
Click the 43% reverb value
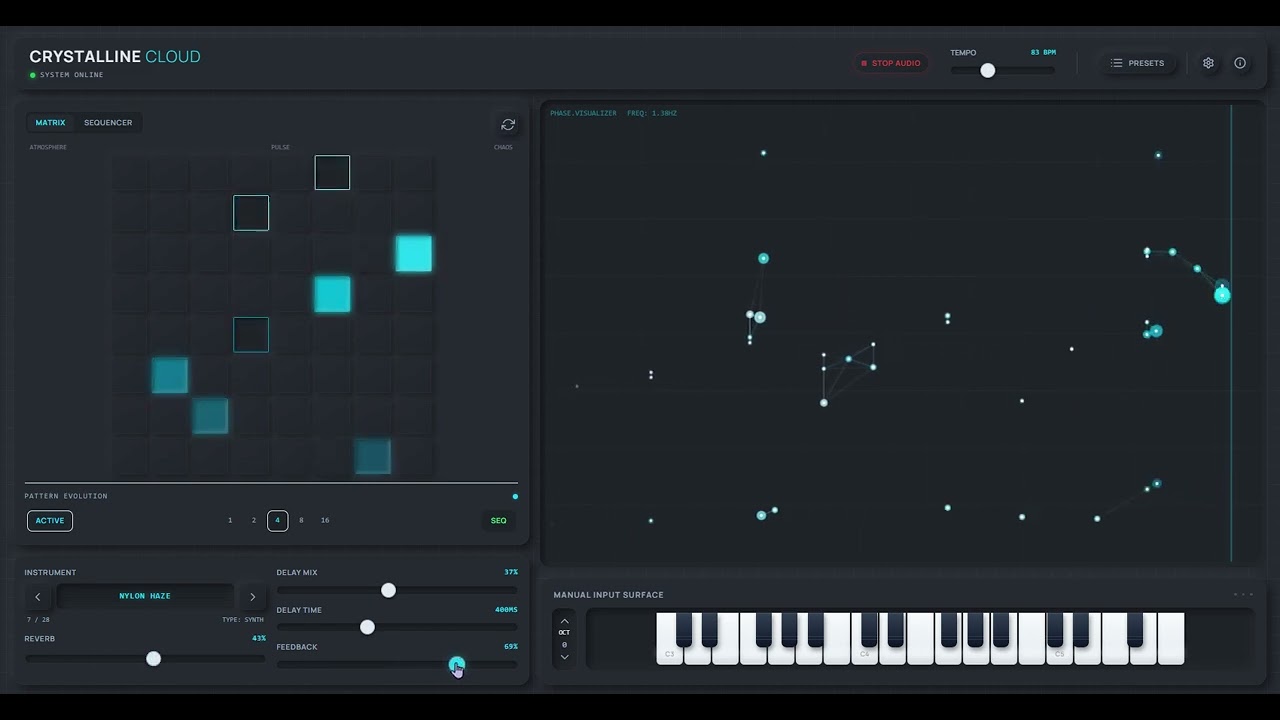point(259,638)
